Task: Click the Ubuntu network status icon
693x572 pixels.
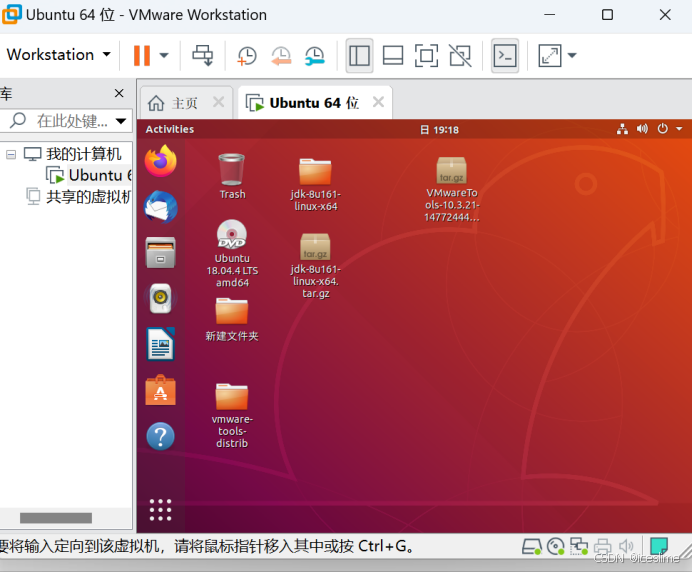Action: (x=622, y=129)
